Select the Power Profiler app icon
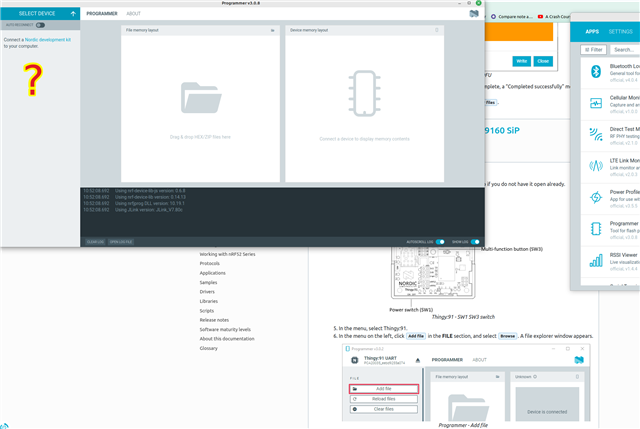The width and height of the screenshot is (640, 429). 596,197
